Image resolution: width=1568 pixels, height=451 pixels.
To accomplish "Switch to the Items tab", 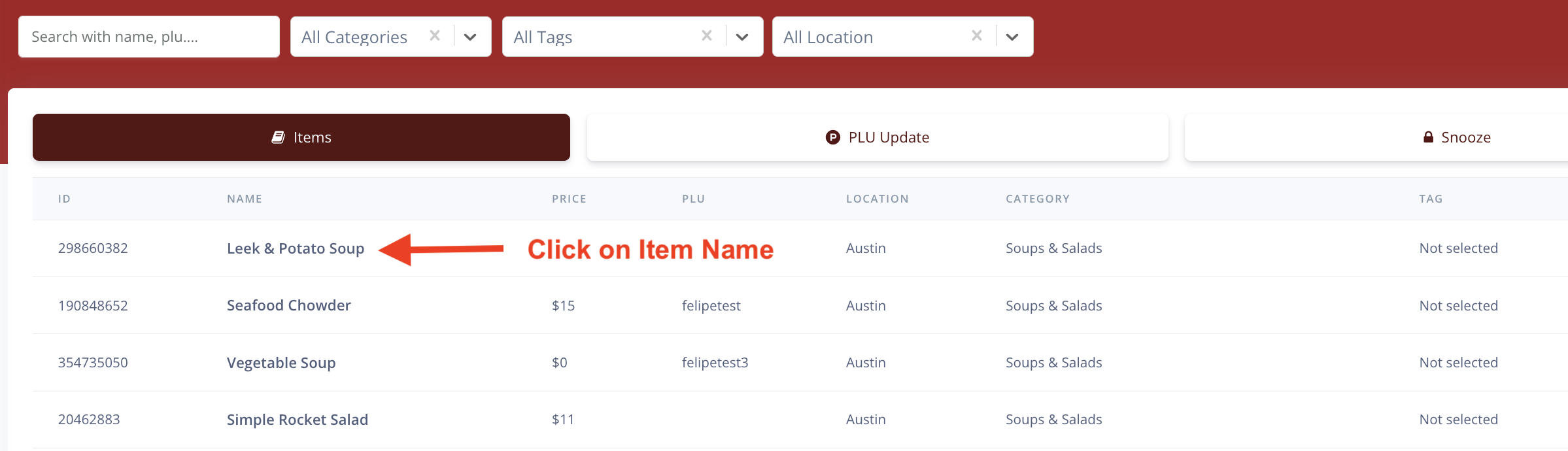I will click(x=301, y=137).
